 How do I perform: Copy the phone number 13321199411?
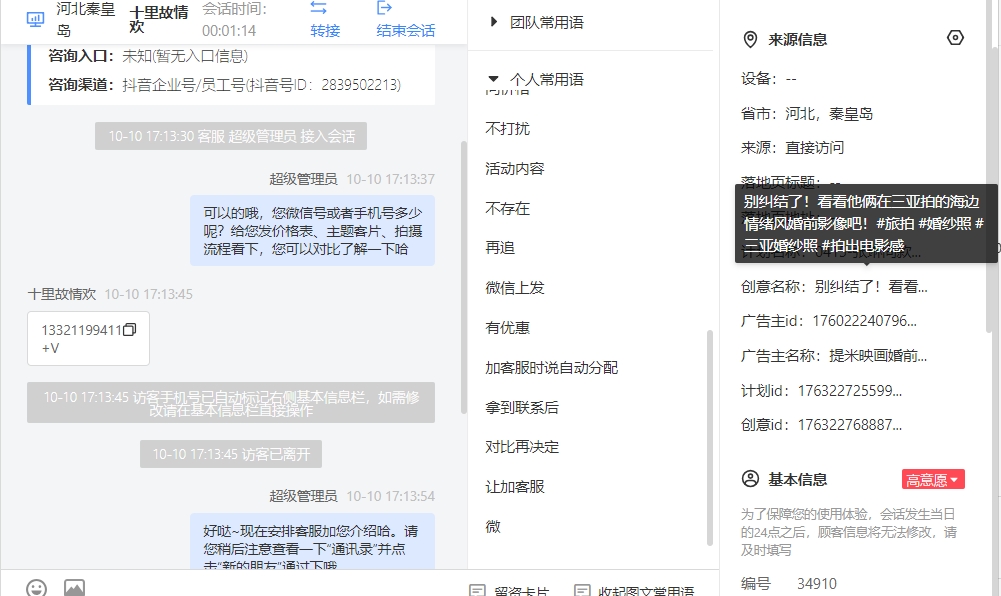click(x=130, y=330)
